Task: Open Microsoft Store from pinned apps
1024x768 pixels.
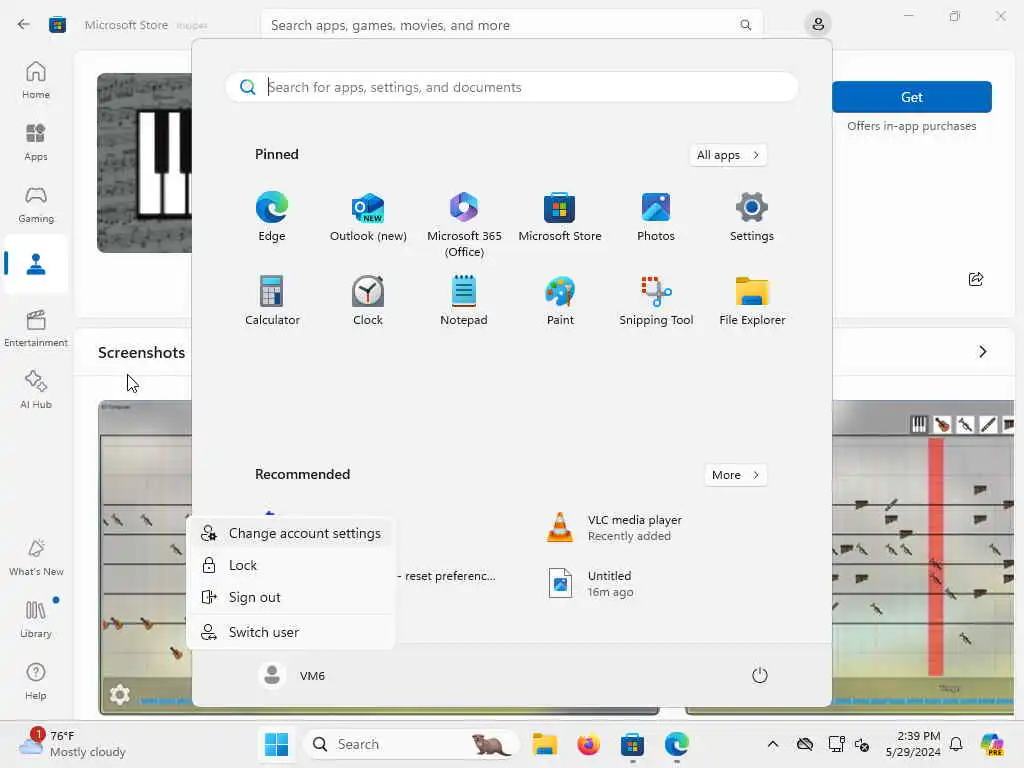Action: (560, 217)
